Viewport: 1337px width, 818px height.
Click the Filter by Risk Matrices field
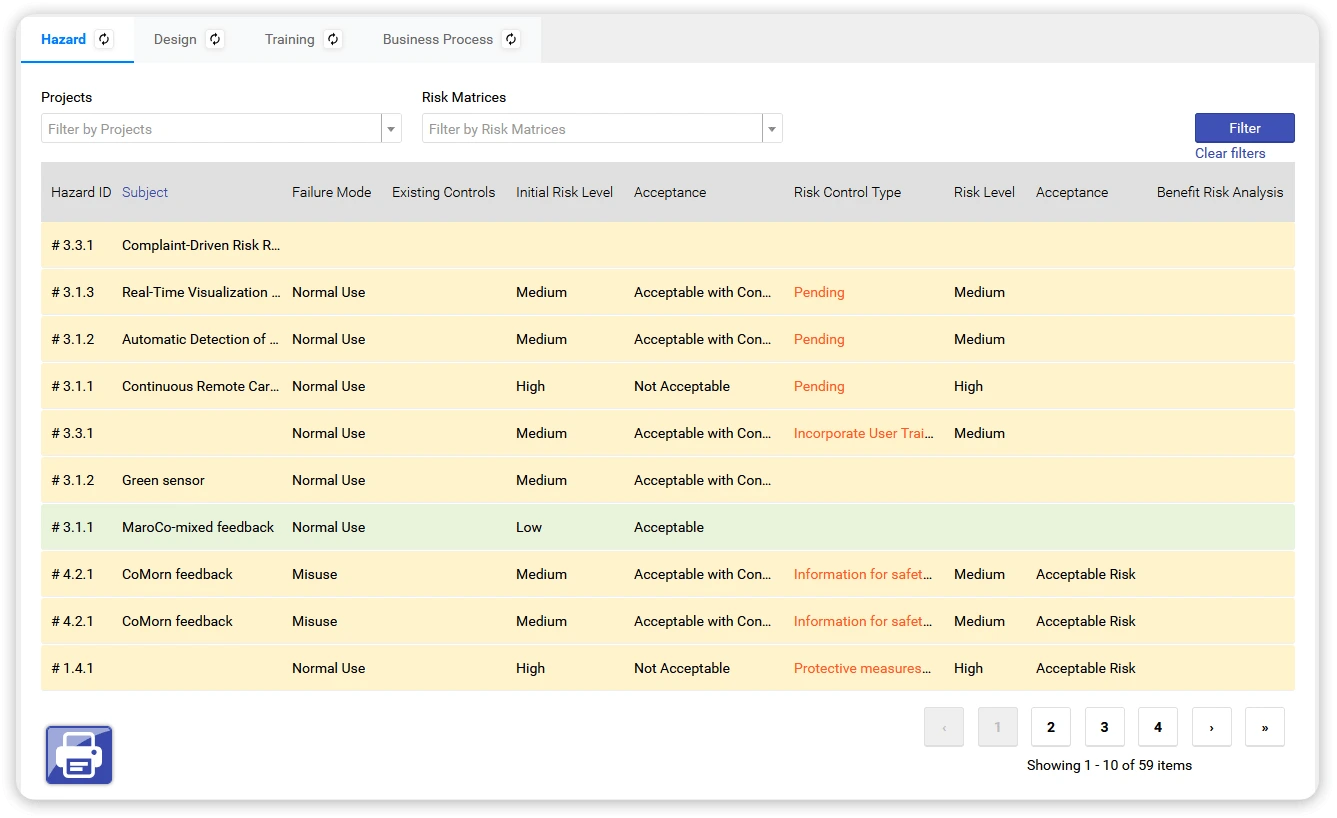tap(592, 129)
